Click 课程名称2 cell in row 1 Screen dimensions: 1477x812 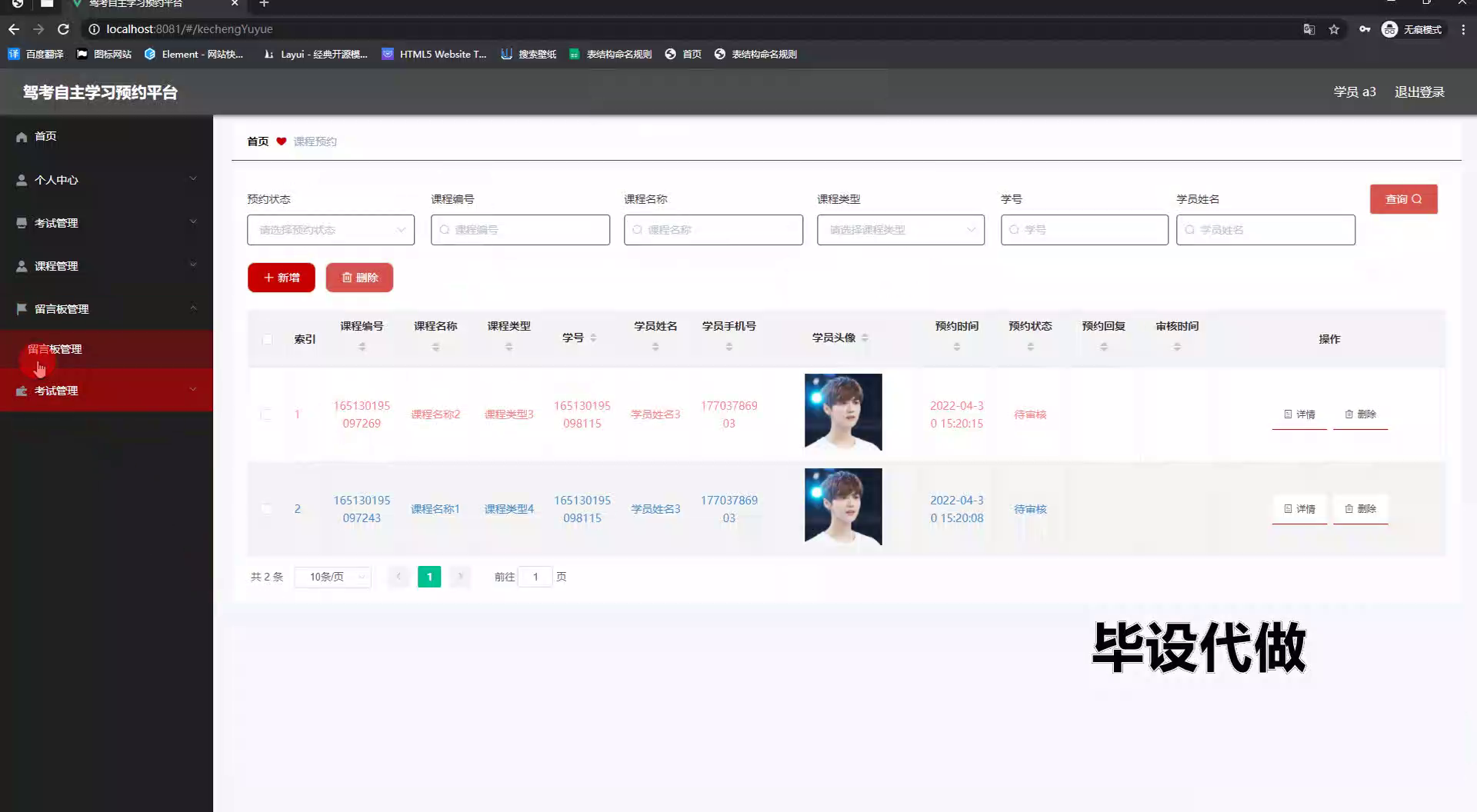tap(435, 414)
